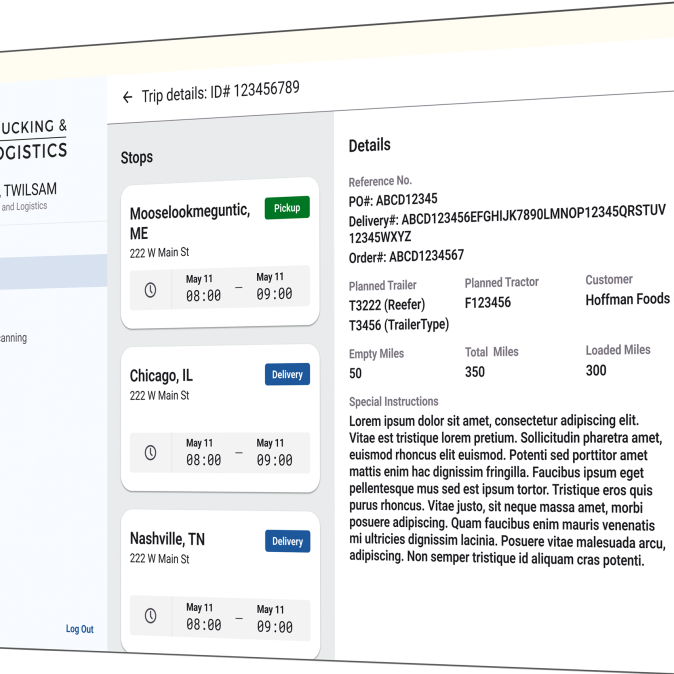Viewport: 674px width, 674px height.
Task: Click the Trucking & Logistics logo
Action: pos(34,139)
